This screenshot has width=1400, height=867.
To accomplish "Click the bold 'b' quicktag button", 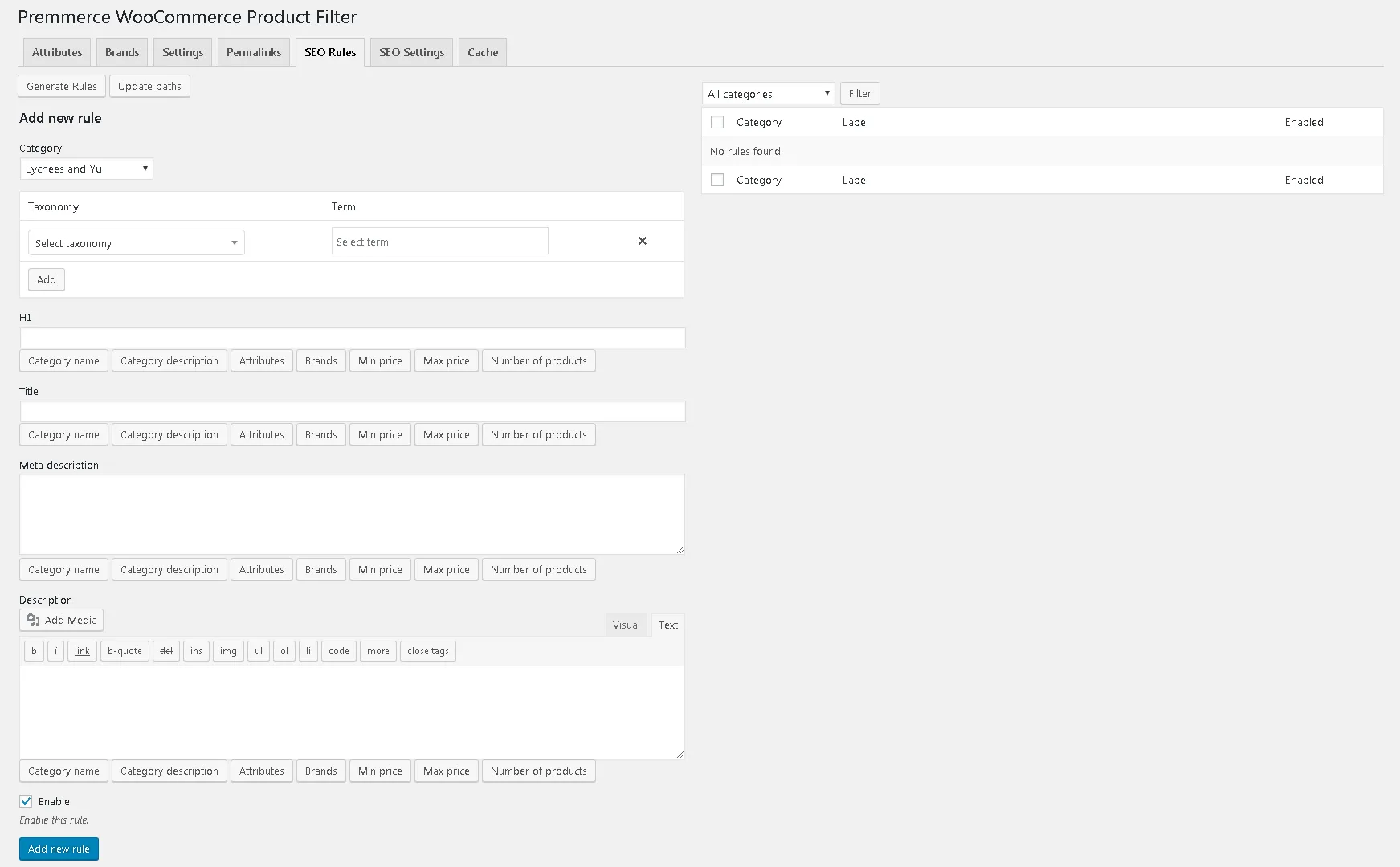I will pyautogui.click(x=34, y=651).
